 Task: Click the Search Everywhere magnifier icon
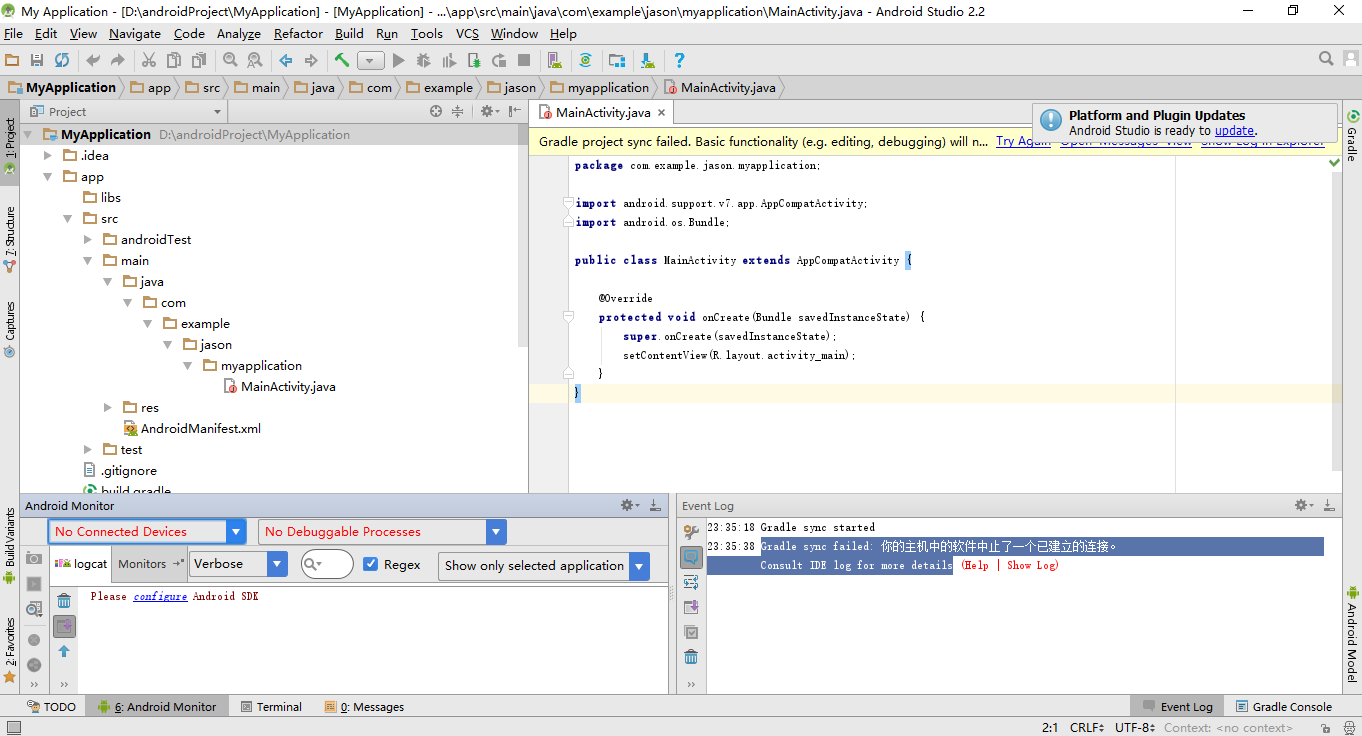pos(1326,59)
